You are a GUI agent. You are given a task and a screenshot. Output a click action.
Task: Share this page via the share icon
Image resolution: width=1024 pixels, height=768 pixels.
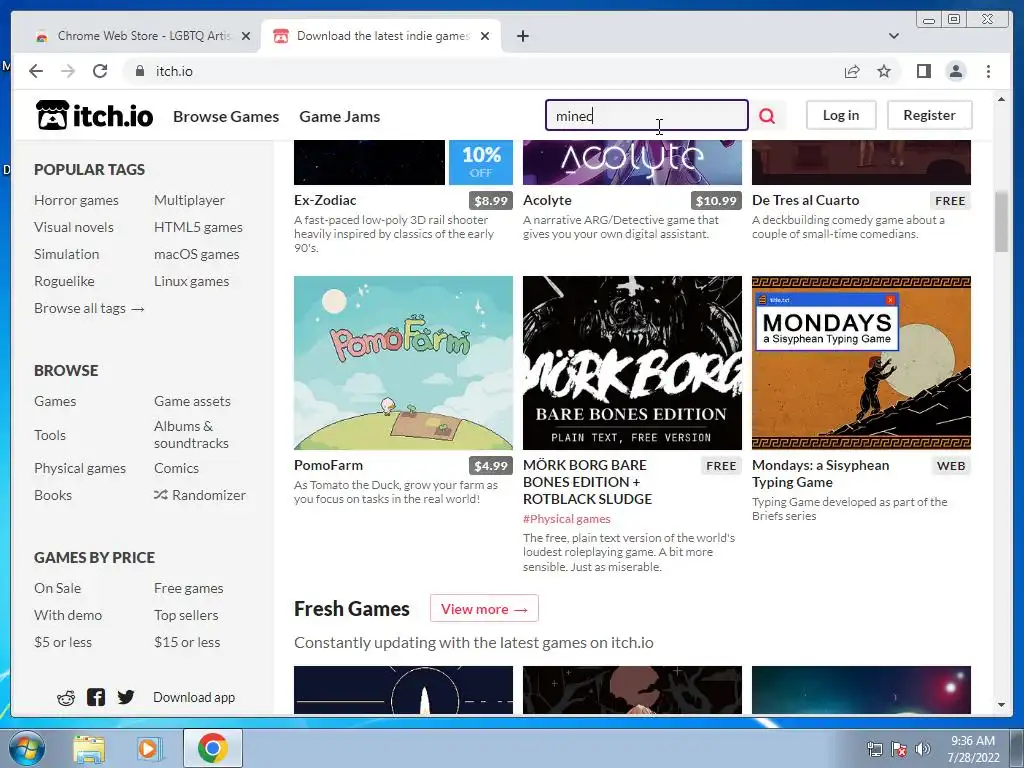pos(852,71)
